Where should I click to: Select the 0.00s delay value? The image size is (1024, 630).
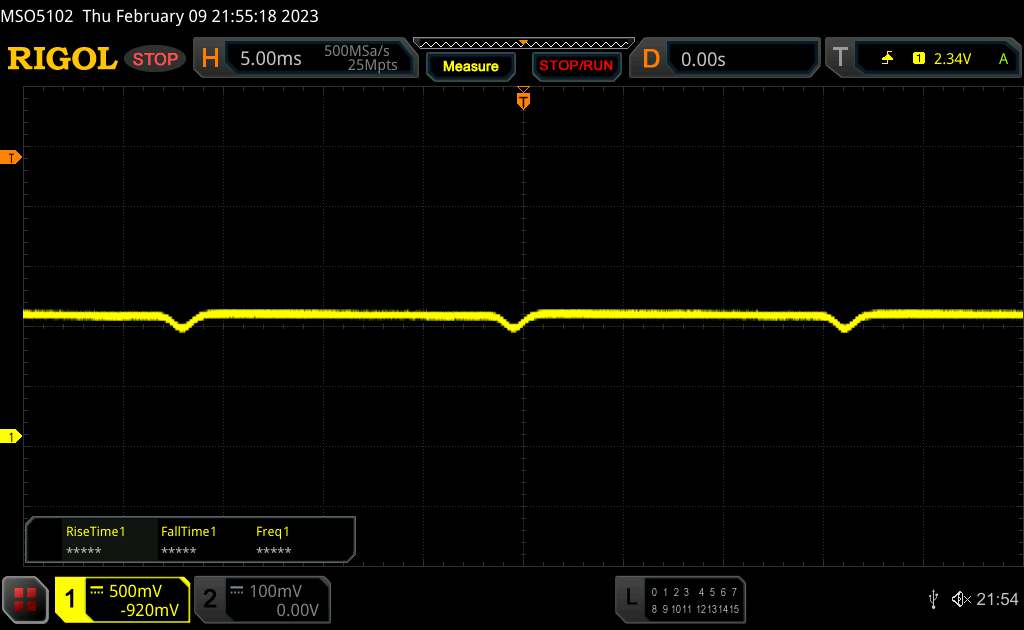pyautogui.click(x=703, y=59)
